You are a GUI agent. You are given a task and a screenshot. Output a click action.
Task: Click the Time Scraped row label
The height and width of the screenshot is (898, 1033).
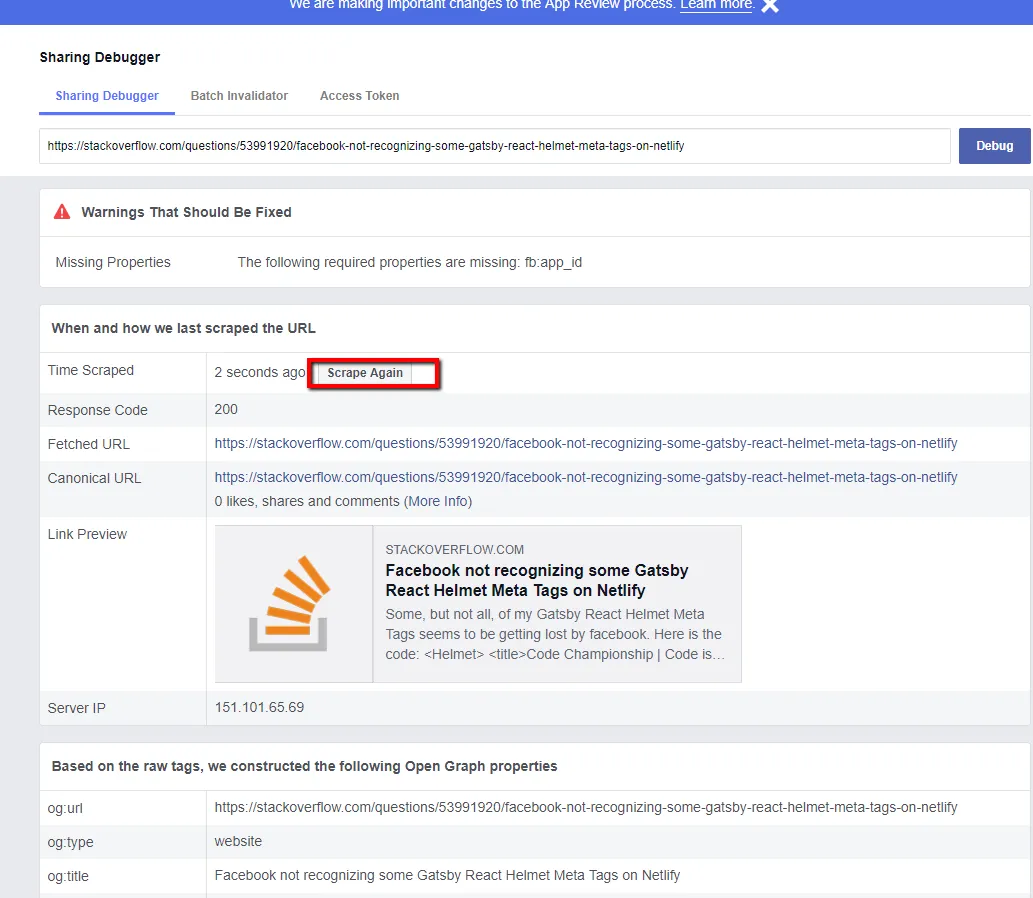(91, 370)
